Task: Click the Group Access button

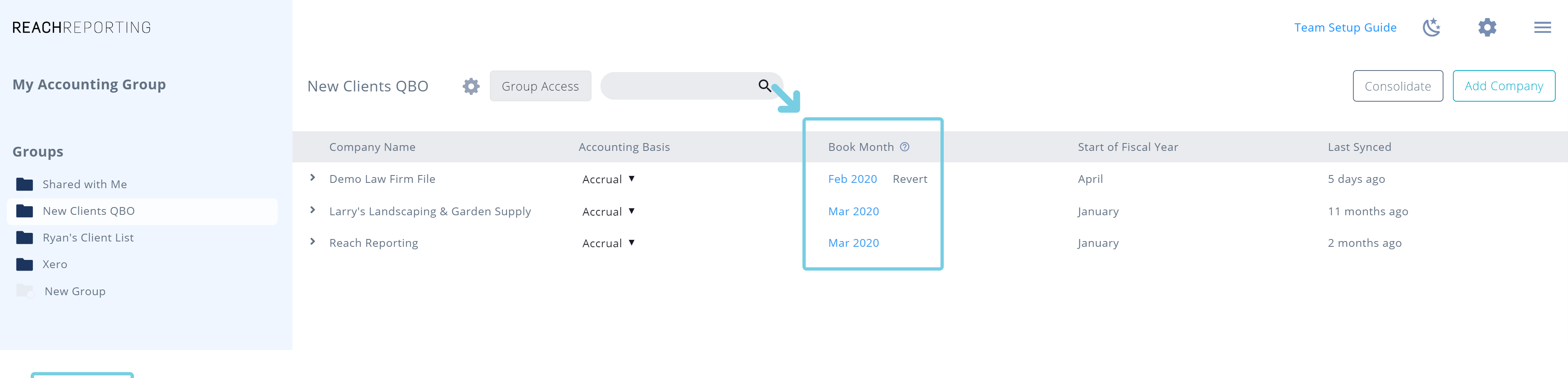Action: 540,86
